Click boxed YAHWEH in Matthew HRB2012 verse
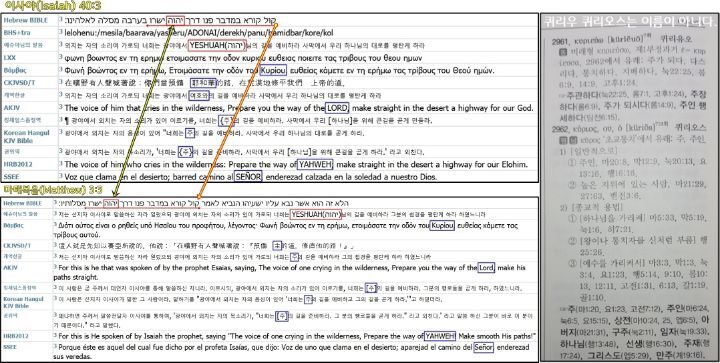The image size is (720, 363). point(440,335)
